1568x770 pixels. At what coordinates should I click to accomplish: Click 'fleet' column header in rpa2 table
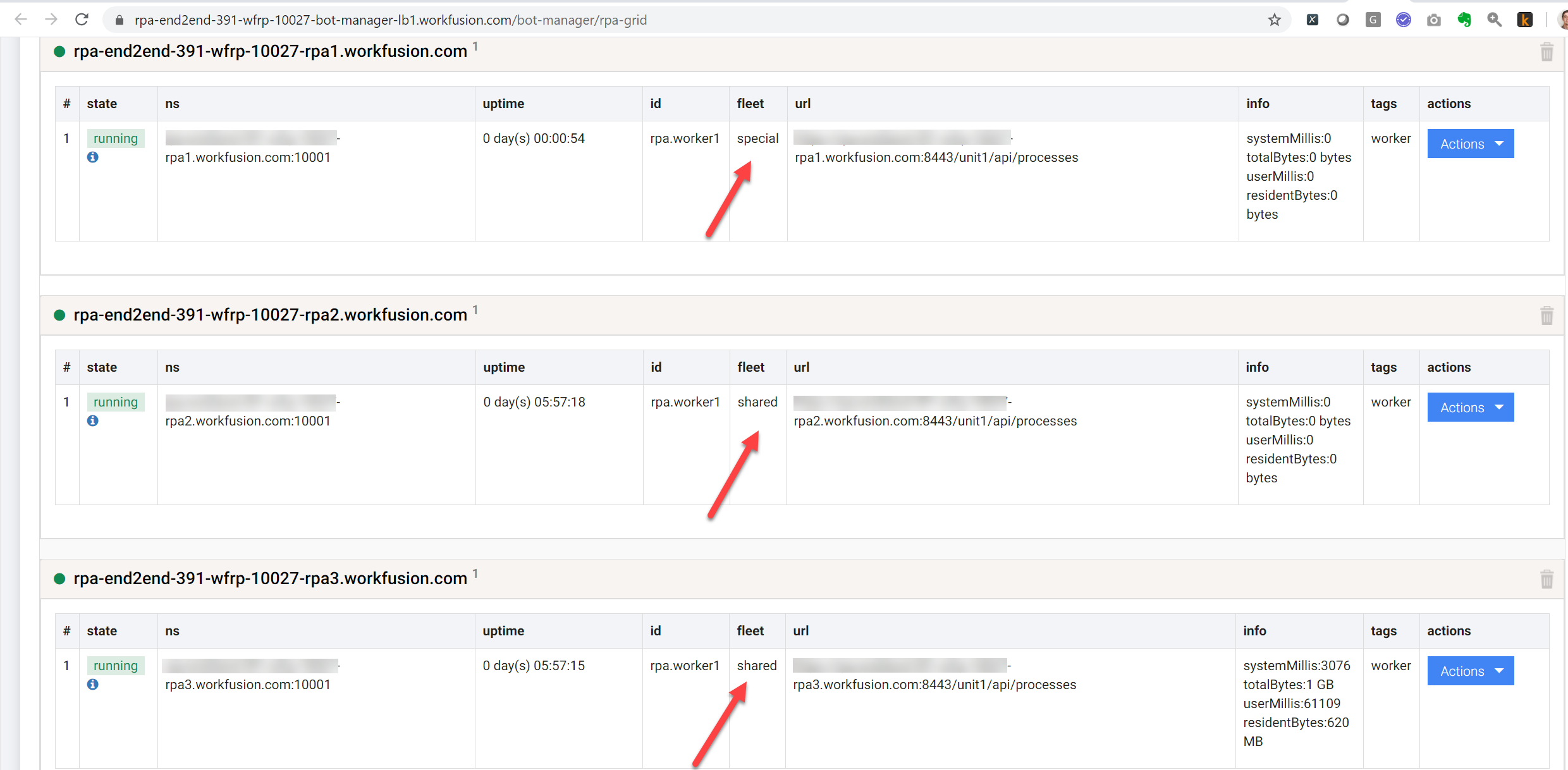point(751,367)
